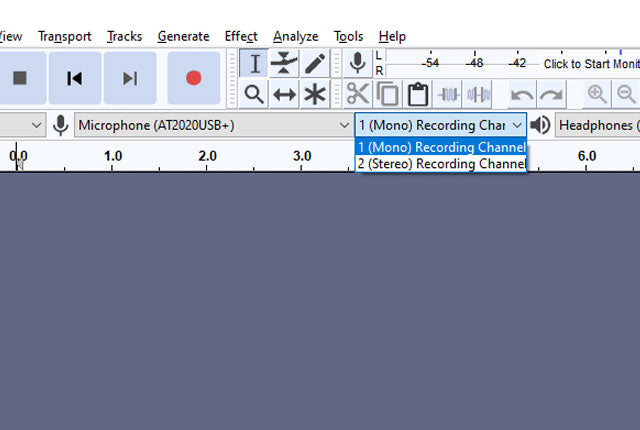
Task: Open the Microphone (AT2020USB+) device dropdown
Action: 211,125
